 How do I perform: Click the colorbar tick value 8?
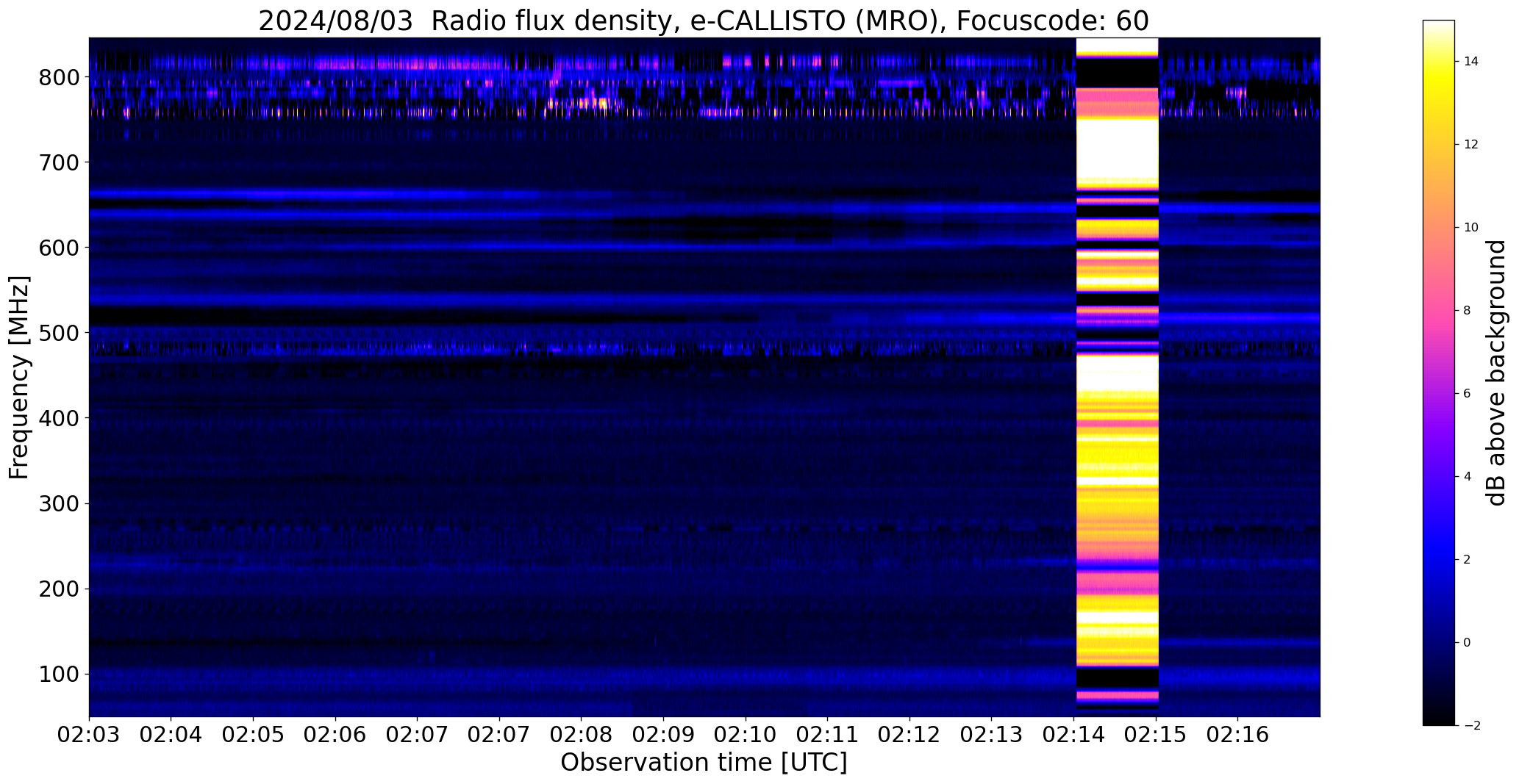coord(1468,311)
